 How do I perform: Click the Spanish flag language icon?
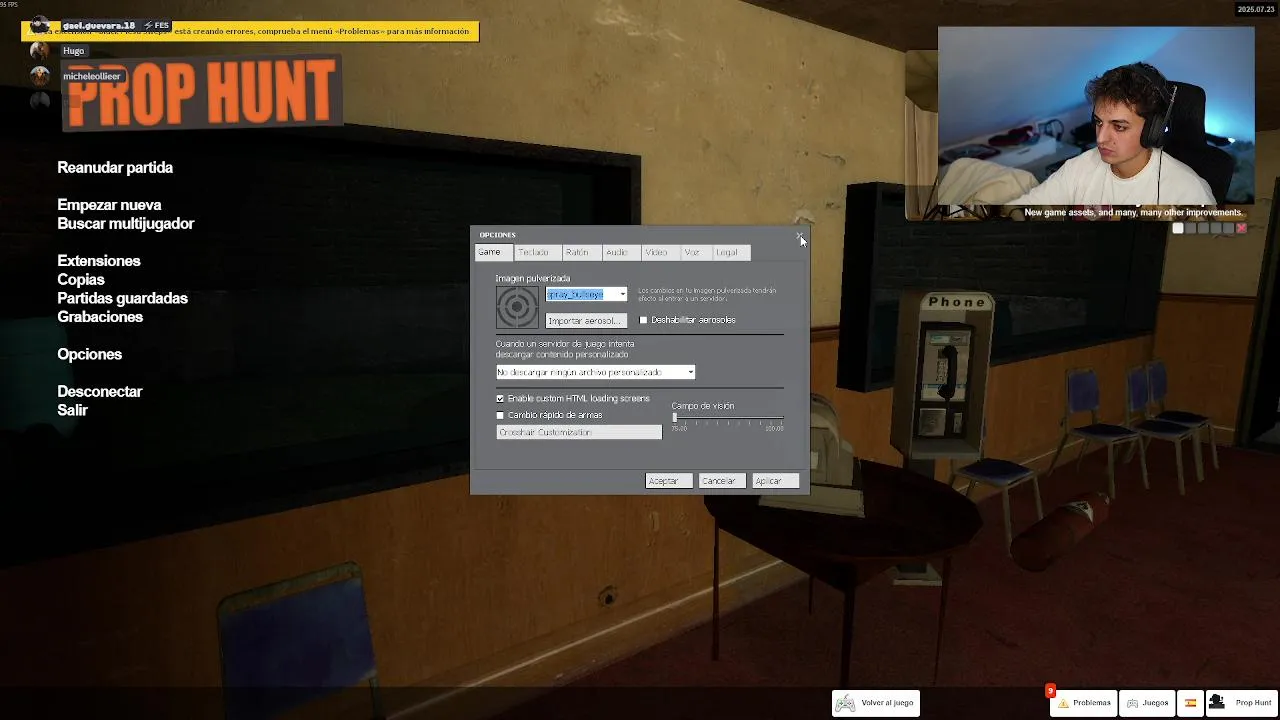(x=1190, y=703)
